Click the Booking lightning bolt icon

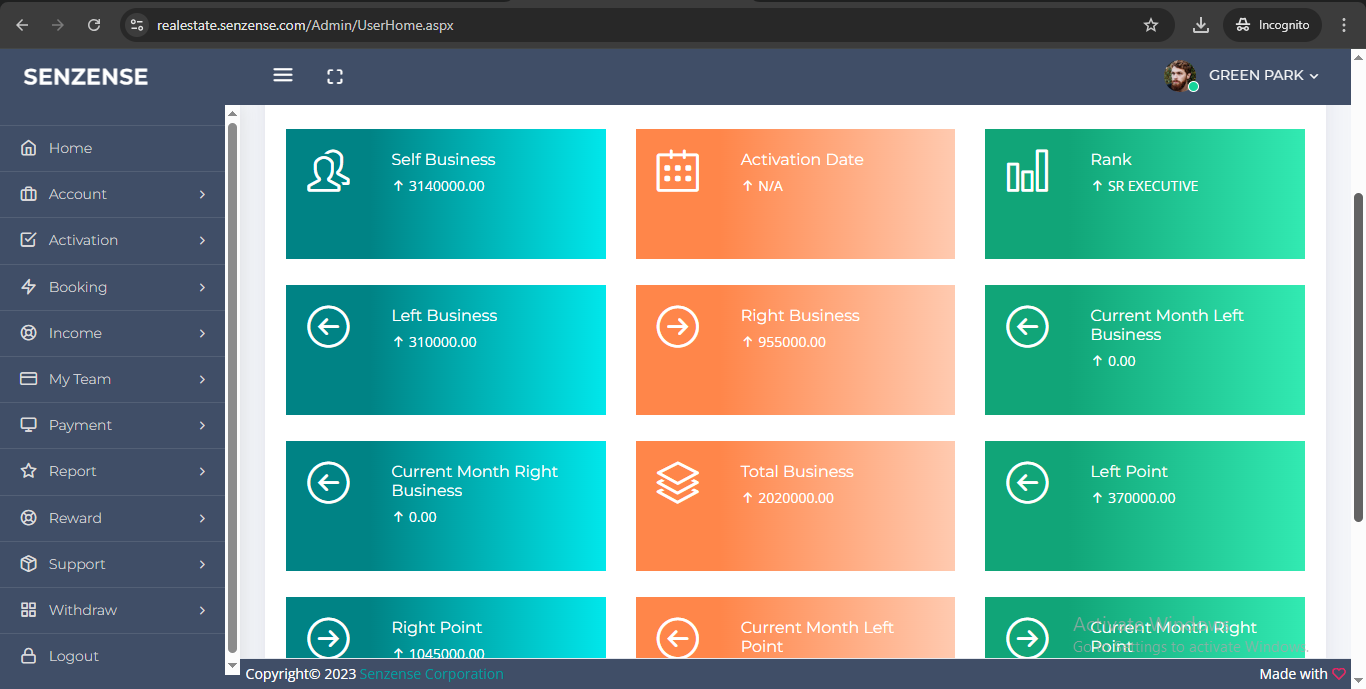(29, 287)
